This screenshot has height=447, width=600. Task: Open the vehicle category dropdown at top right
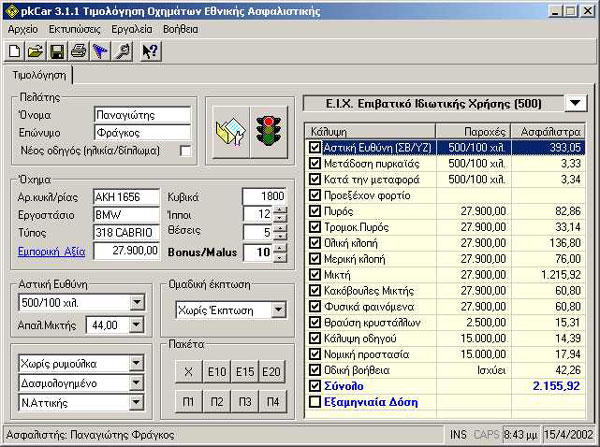(x=576, y=103)
